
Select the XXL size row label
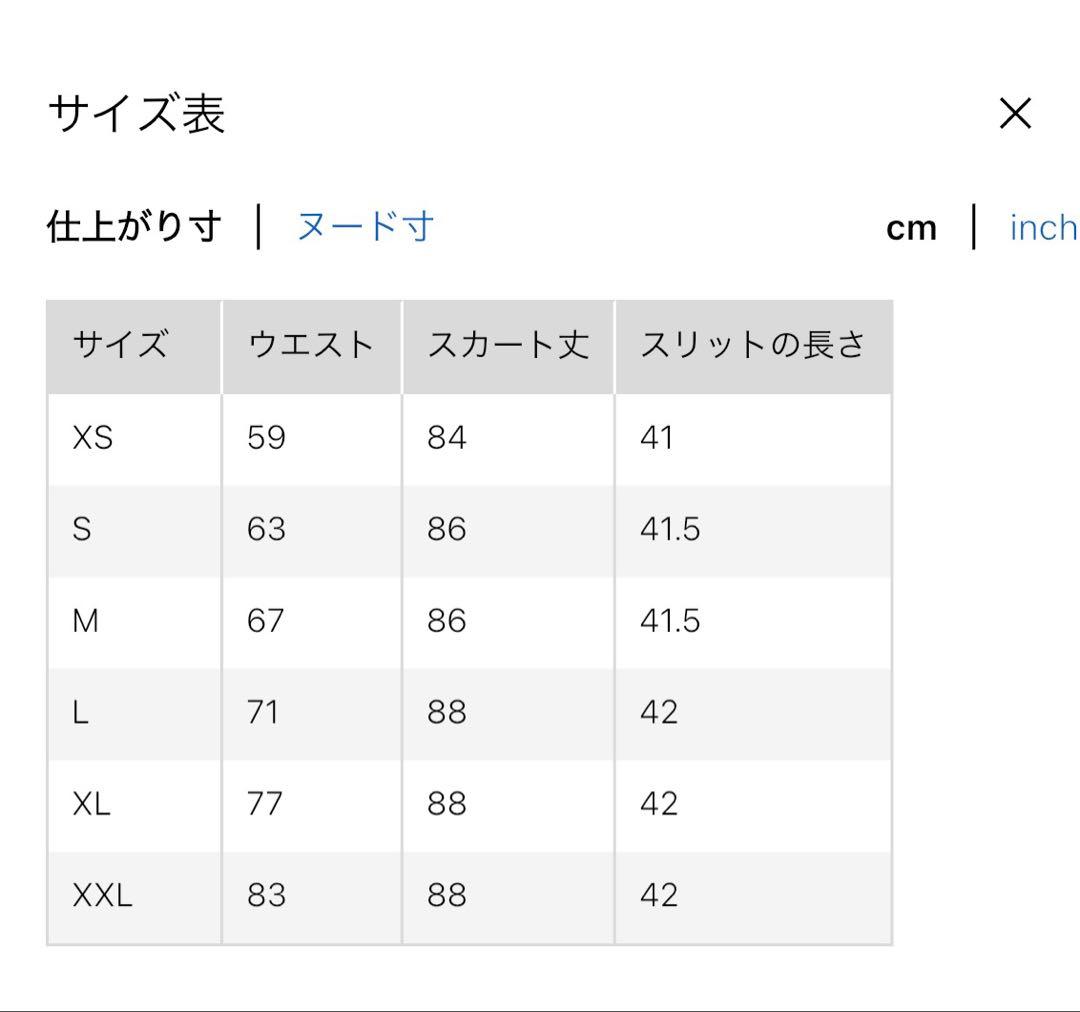[102, 895]
